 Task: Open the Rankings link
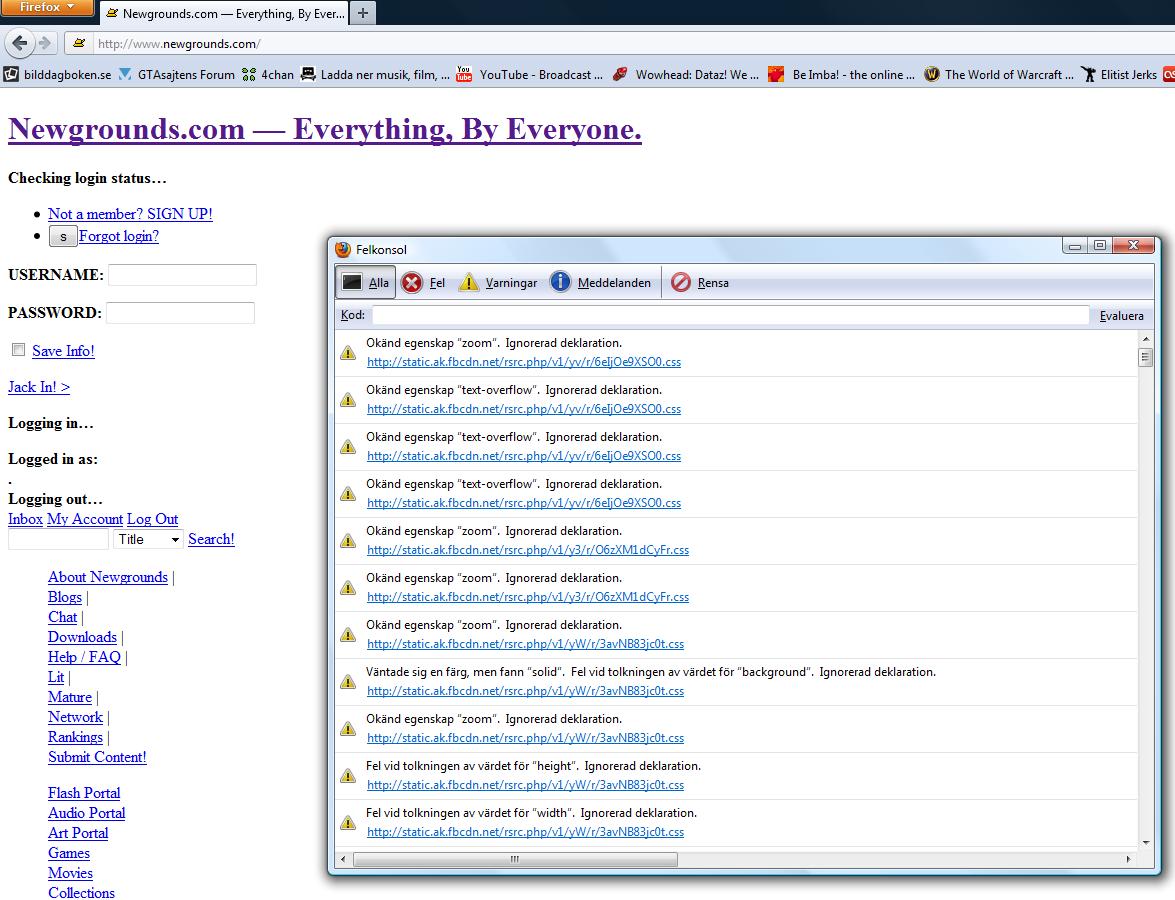(75, 737)
